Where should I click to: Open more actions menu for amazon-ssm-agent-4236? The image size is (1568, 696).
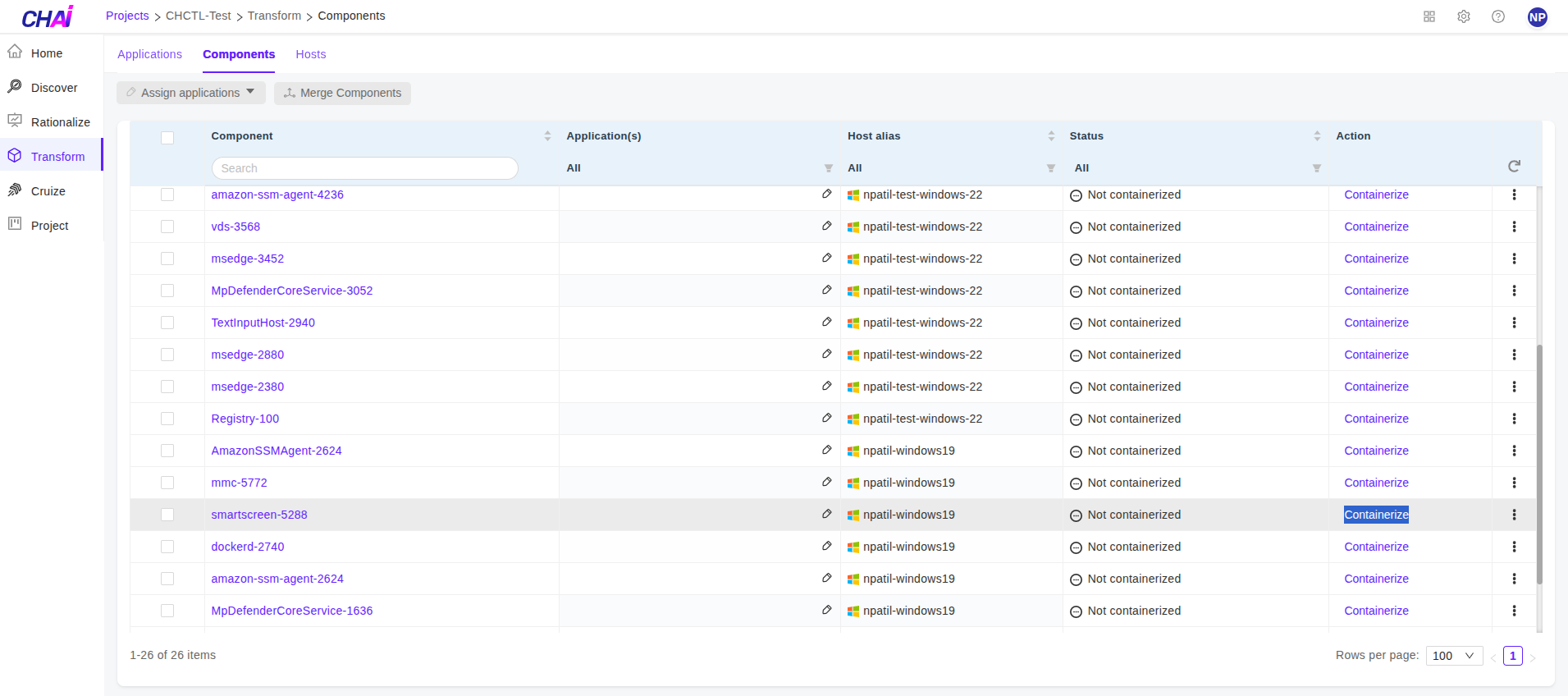(x=1514, y=195)
